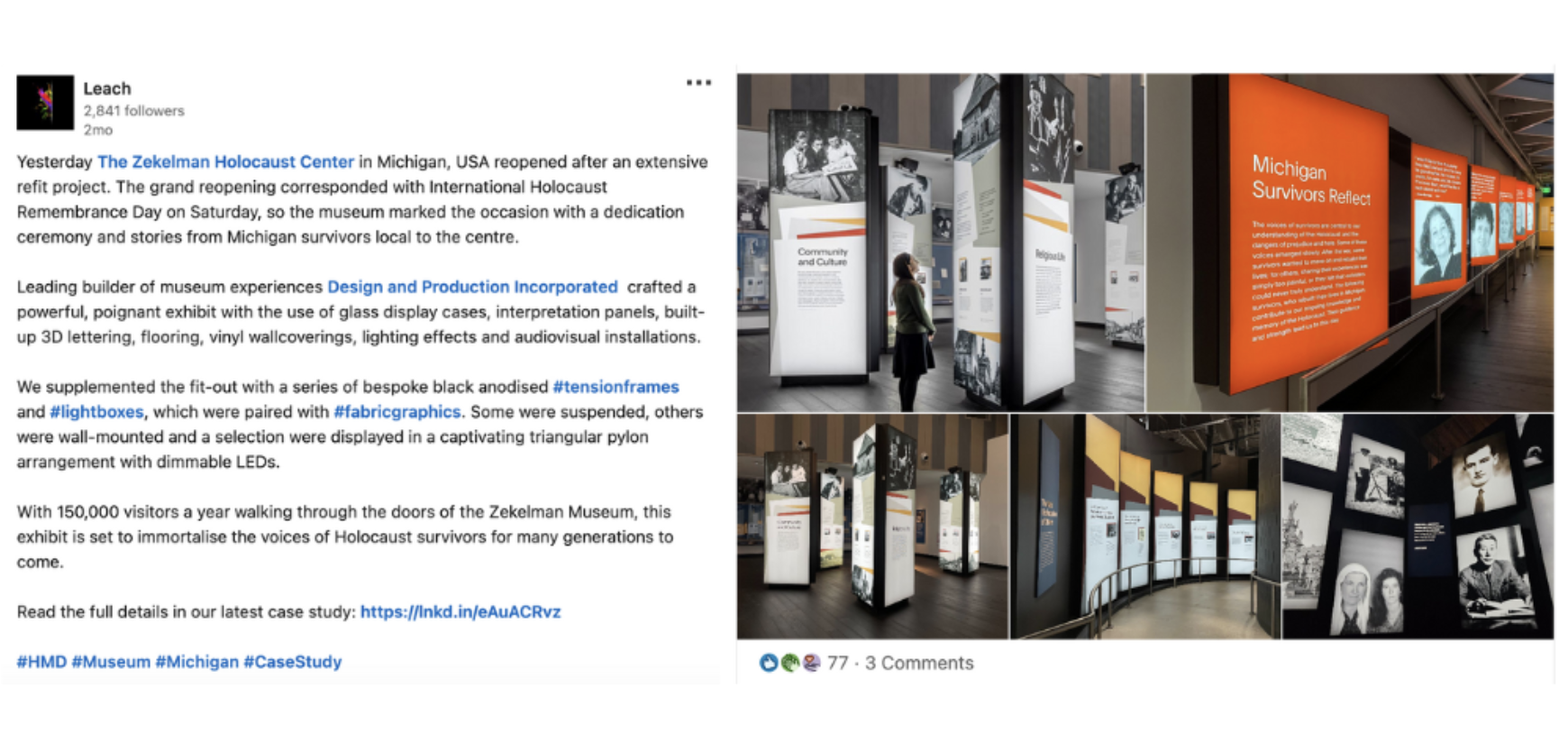Open the curved railing corridor photo

pos(1145,527)
